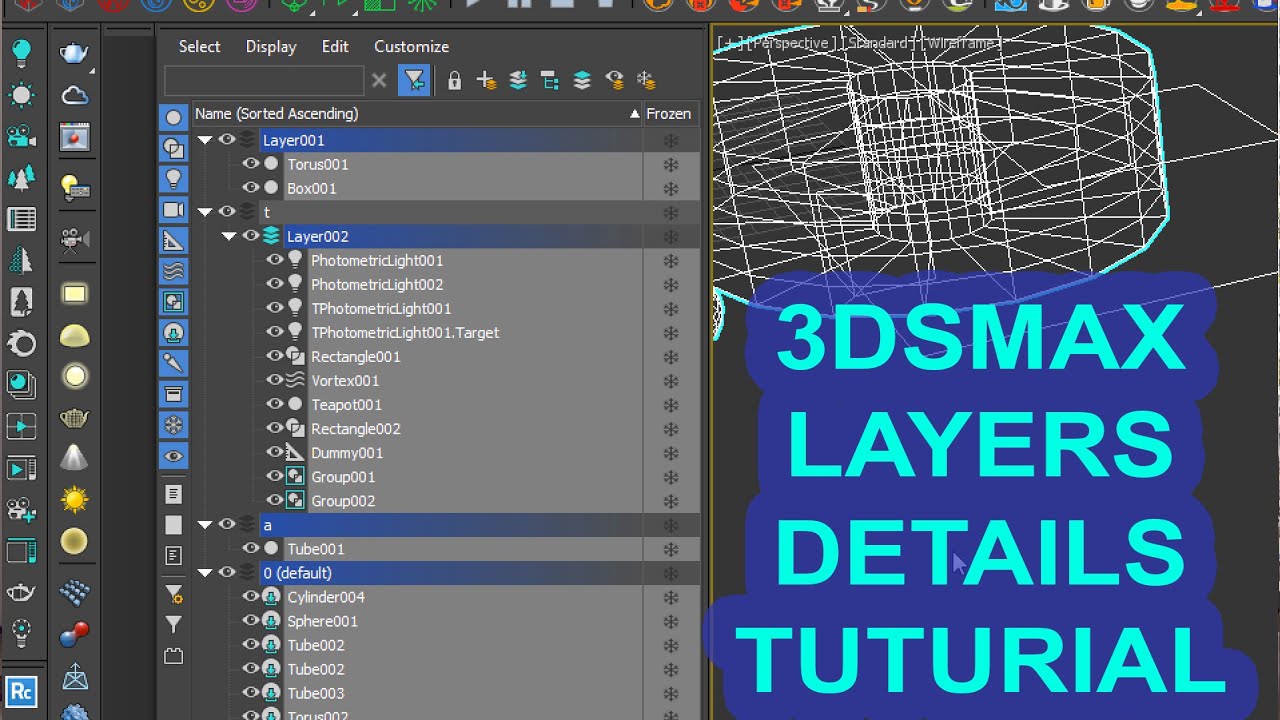Screen dimensions: 1280x720
Task: Toggle the Display Lights filter bulb button
Action: click(x=174, y=179)
